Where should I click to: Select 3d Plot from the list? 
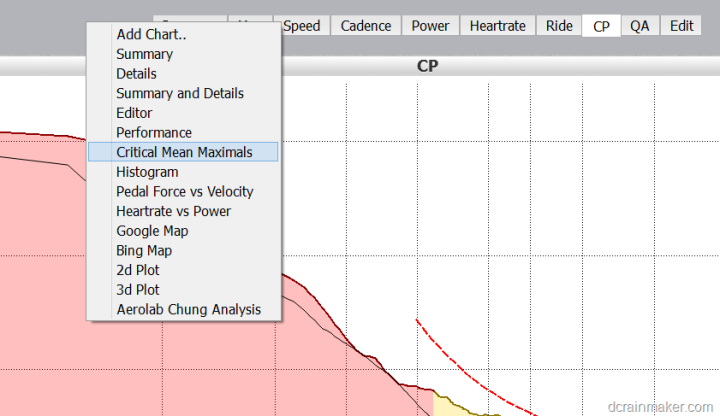pos(137,290)
